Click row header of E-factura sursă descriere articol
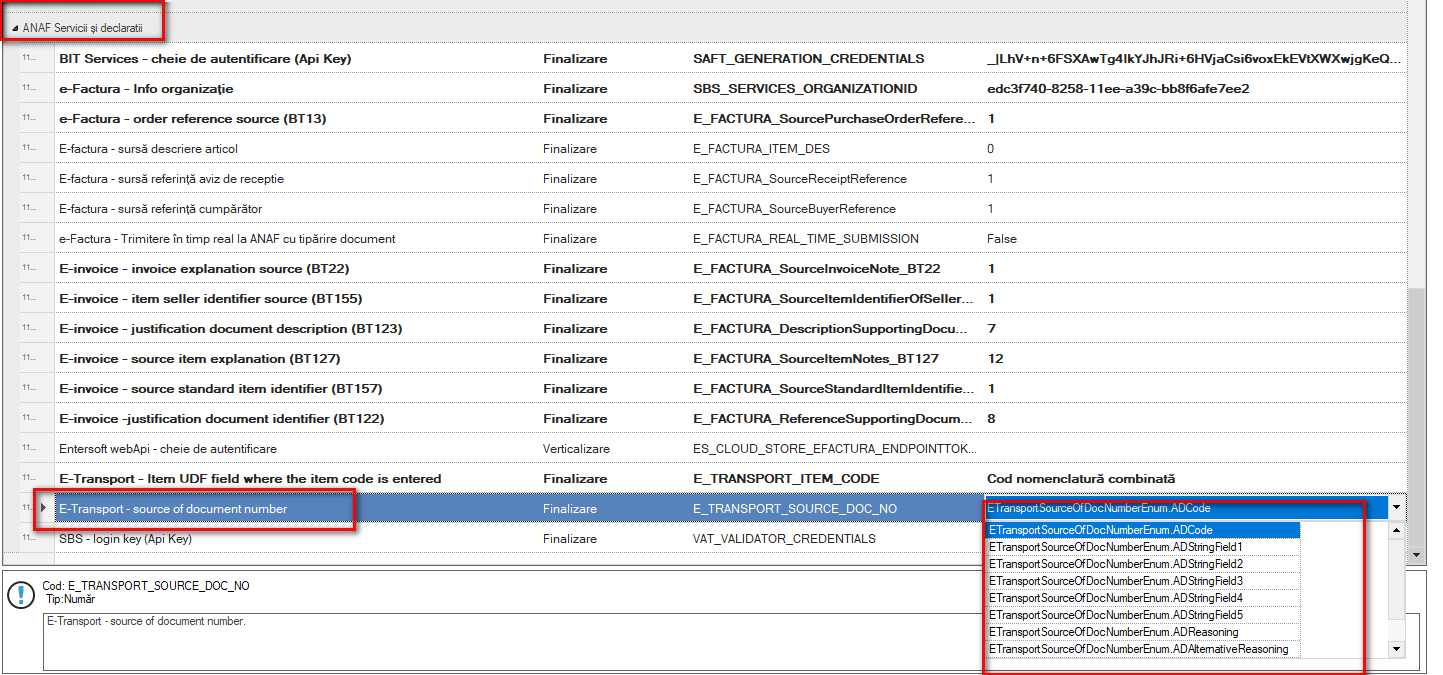1443x675 pixels. 37,149
